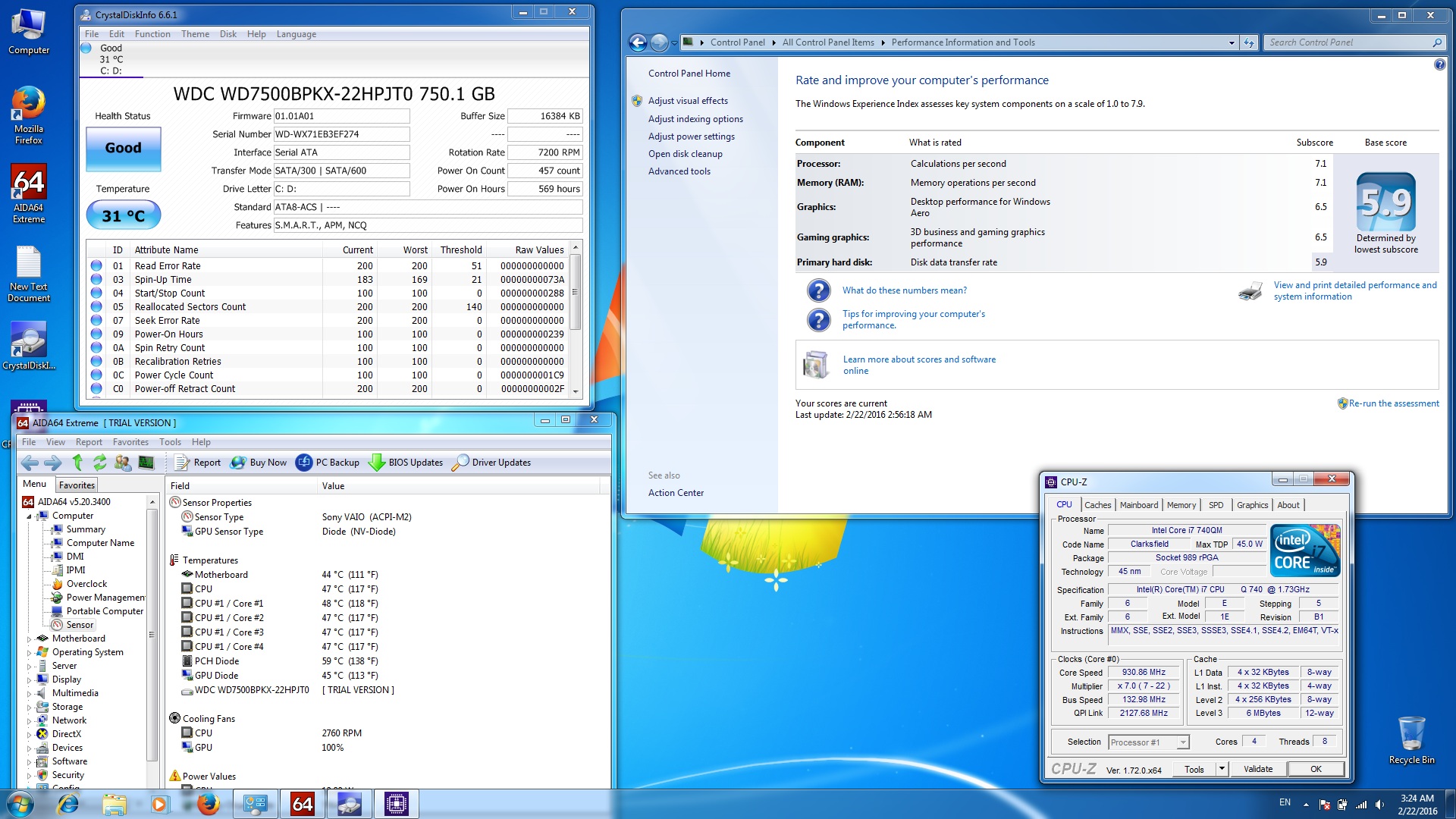1456x819 pixels.
Task: Expand the Motherboard tree node
Action: pyautogui.click(x=30, y=639)
